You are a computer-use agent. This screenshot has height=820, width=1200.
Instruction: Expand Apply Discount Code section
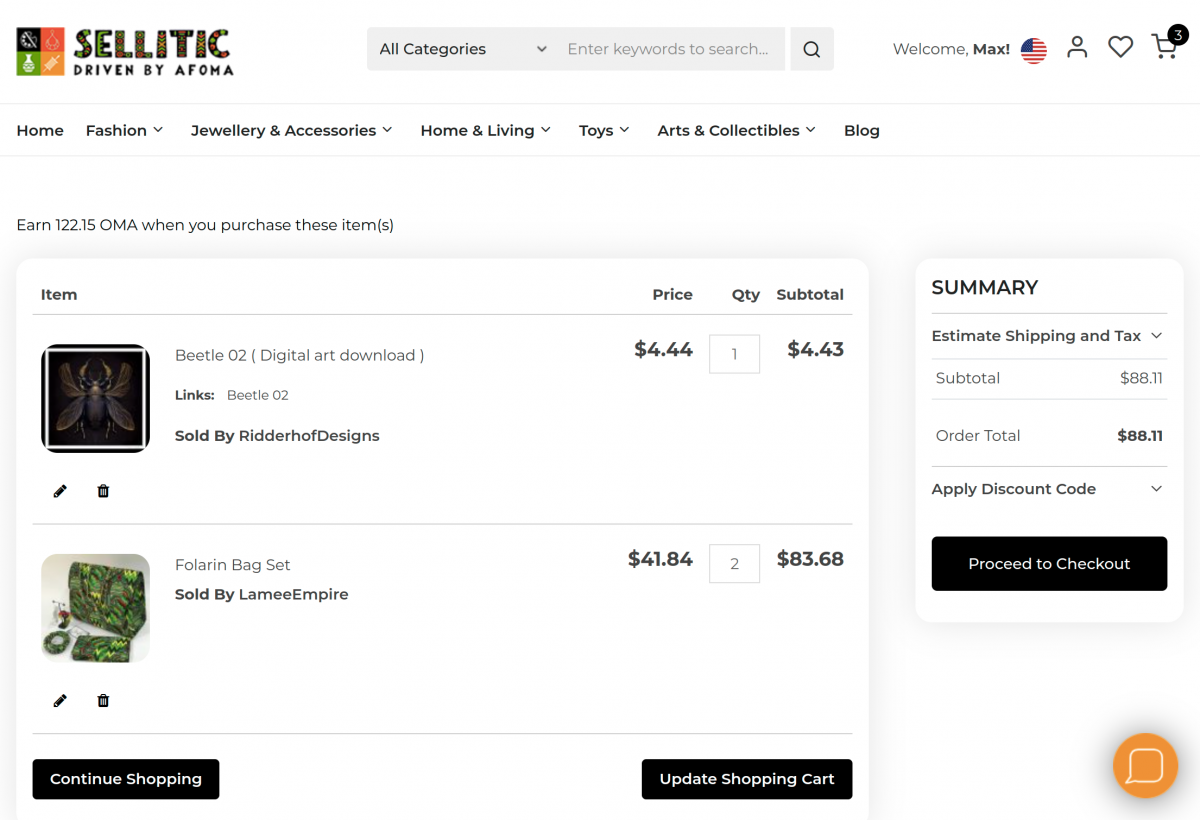point(1049,489)
